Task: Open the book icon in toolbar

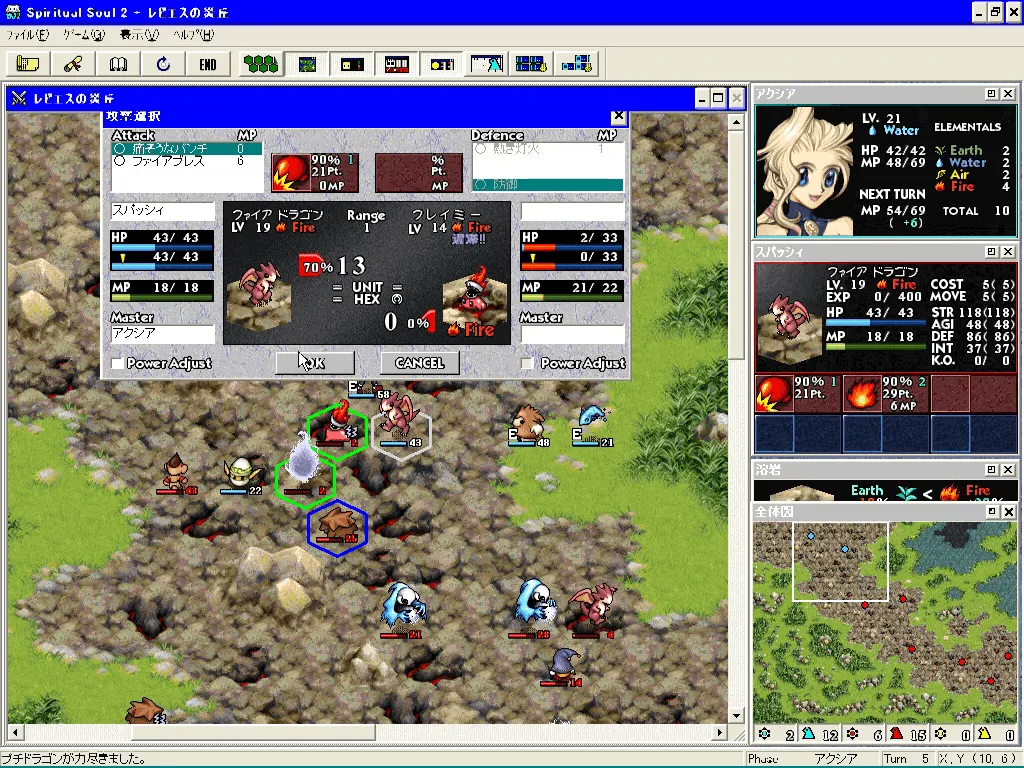Action: click(x=118, y=64)
